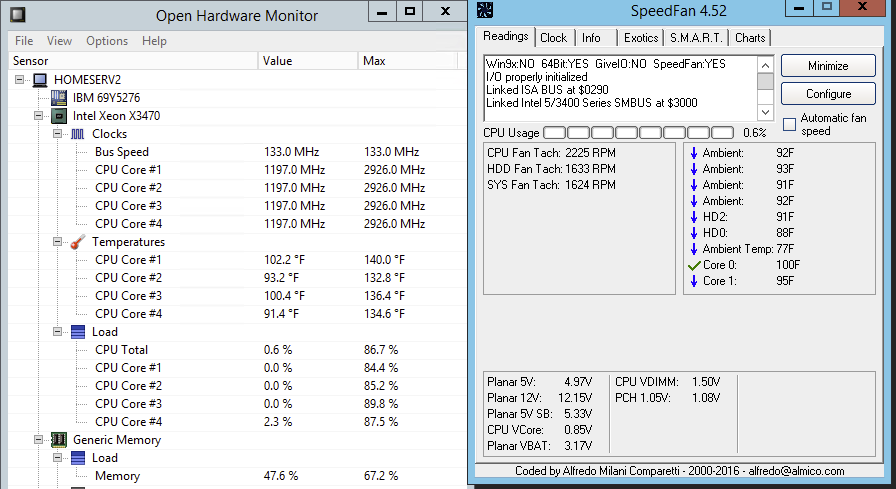Click the SpeedFan log scroll up arrow
The height and width of the screenshot is (489, 896).
click(765, 64)
